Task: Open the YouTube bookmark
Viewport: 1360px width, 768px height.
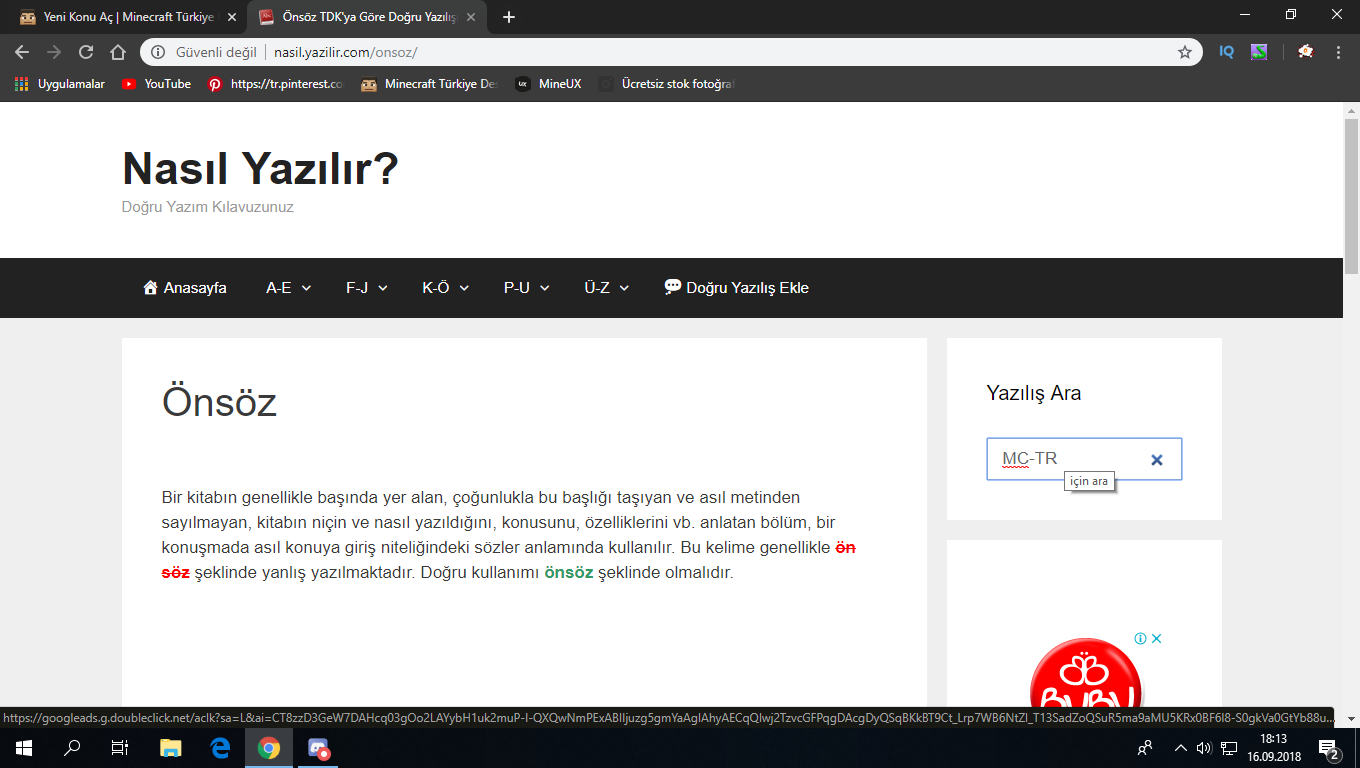Action: [x=156, y=84]
